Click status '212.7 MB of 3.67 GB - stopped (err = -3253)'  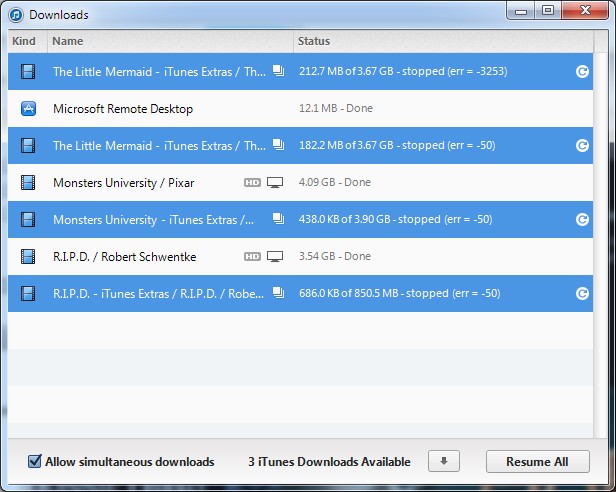point(403,71)
